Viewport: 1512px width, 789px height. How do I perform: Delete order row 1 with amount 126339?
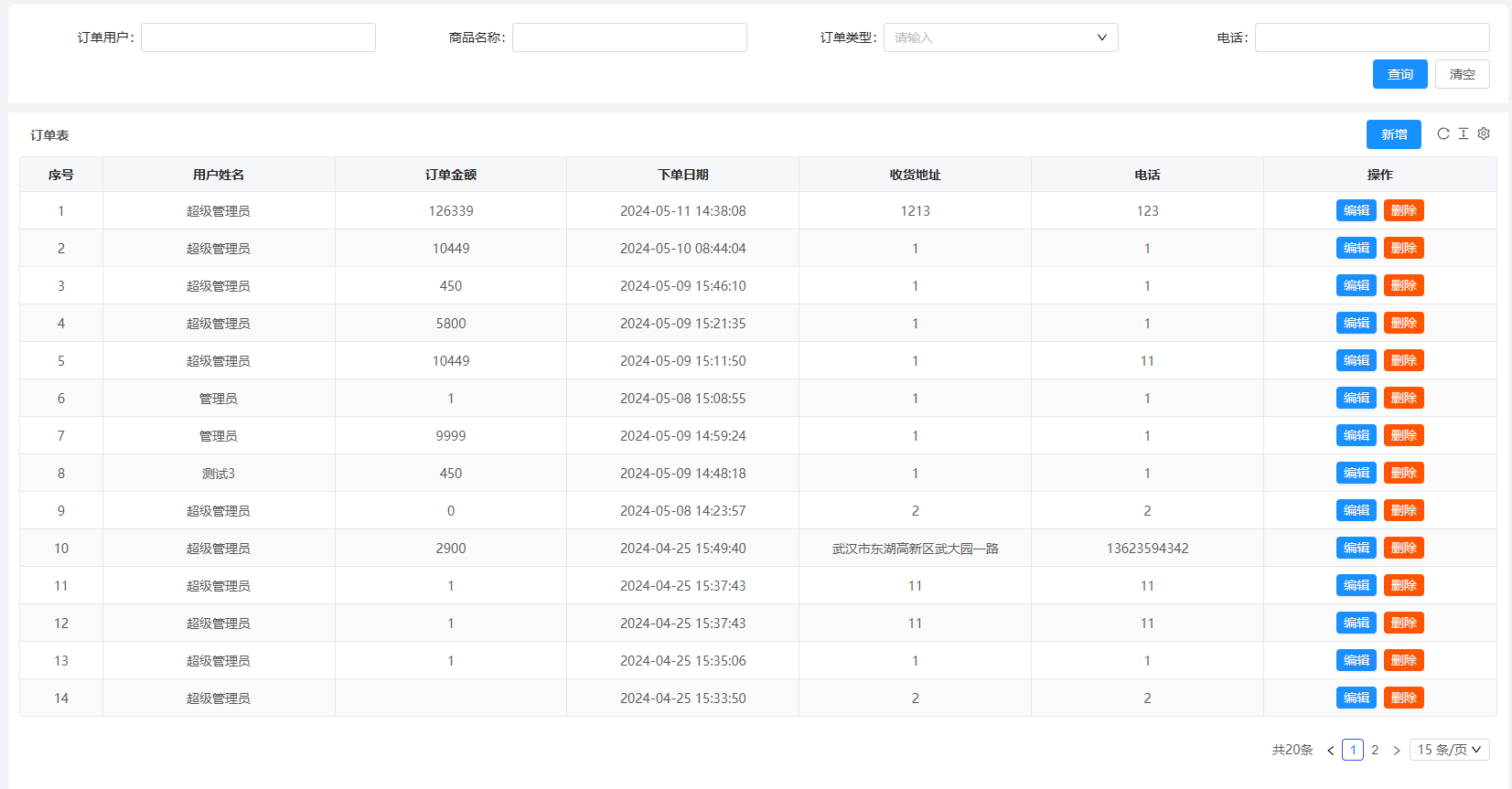pyautogui.click(x=1404, y=210)
